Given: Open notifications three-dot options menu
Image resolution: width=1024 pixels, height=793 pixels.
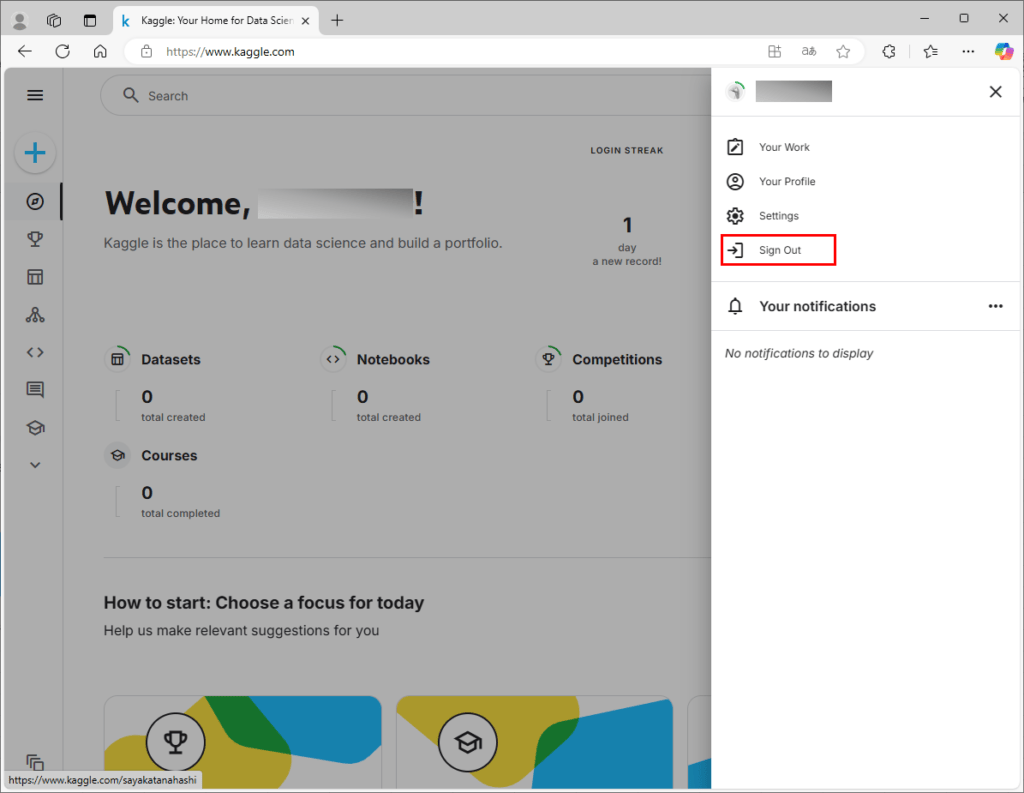Looking at the screenshot, I should point(995,306).
